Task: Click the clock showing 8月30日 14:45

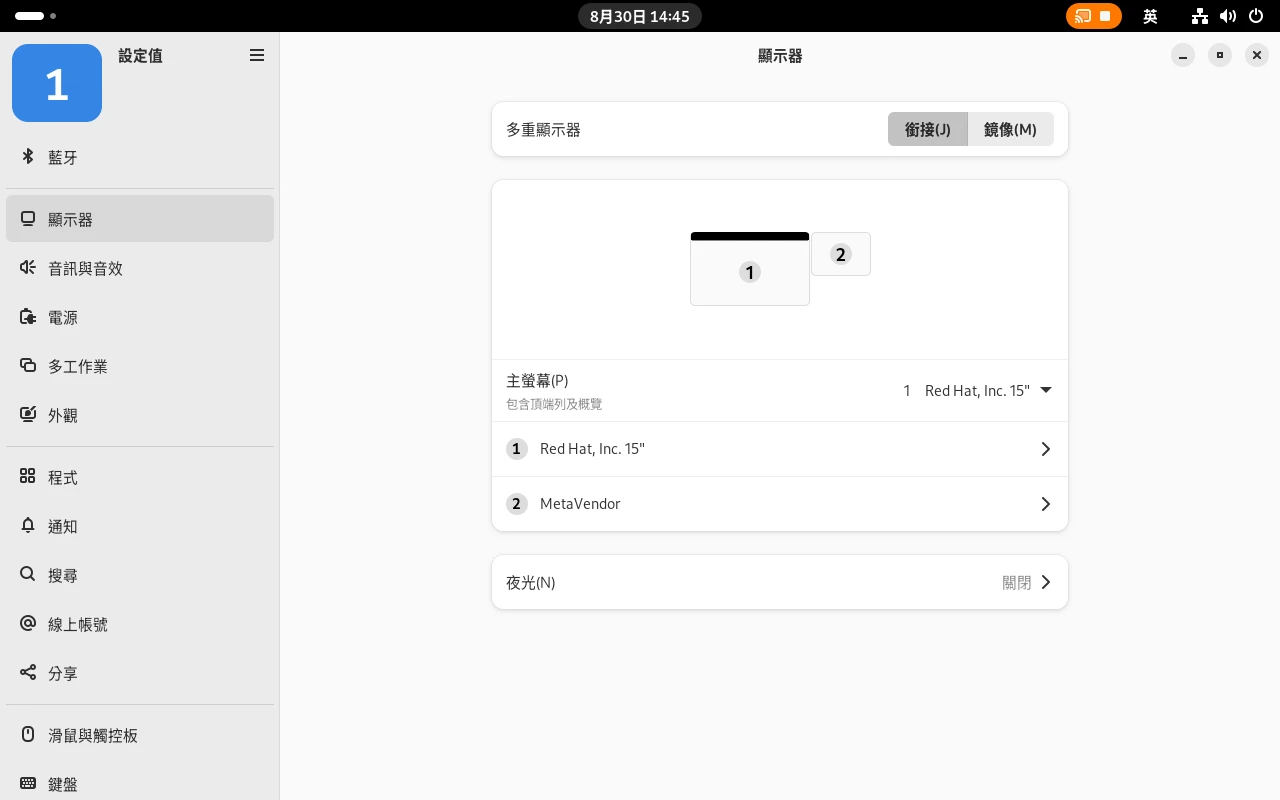Action: click(x=640, y=16)
